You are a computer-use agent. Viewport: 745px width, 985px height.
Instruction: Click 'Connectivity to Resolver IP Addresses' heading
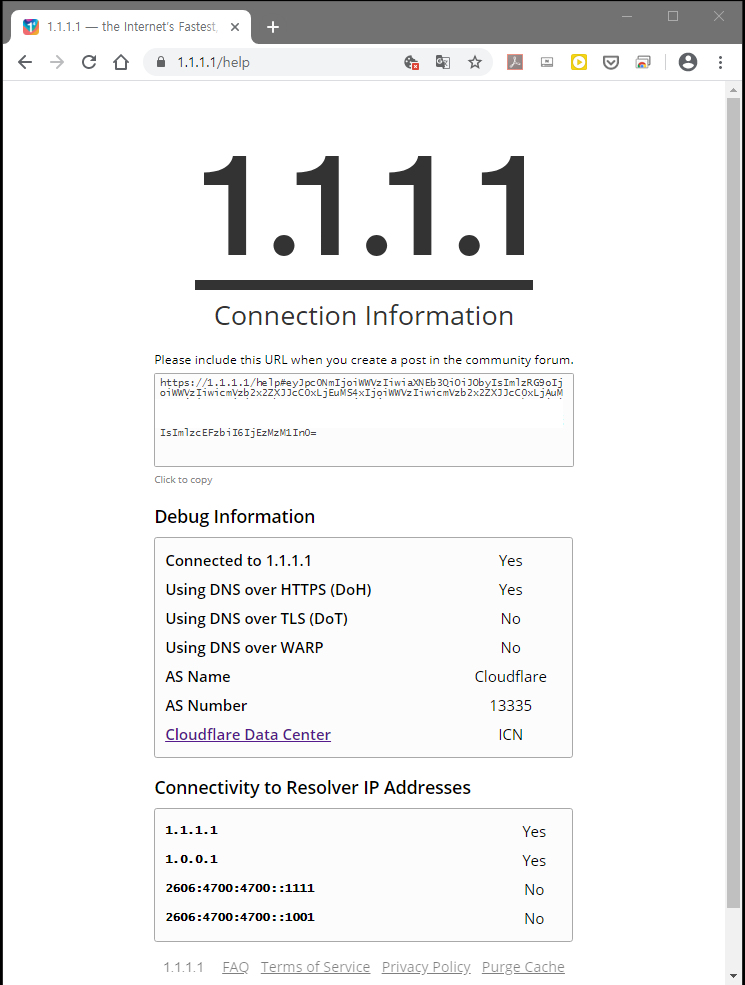click(312, 787)
